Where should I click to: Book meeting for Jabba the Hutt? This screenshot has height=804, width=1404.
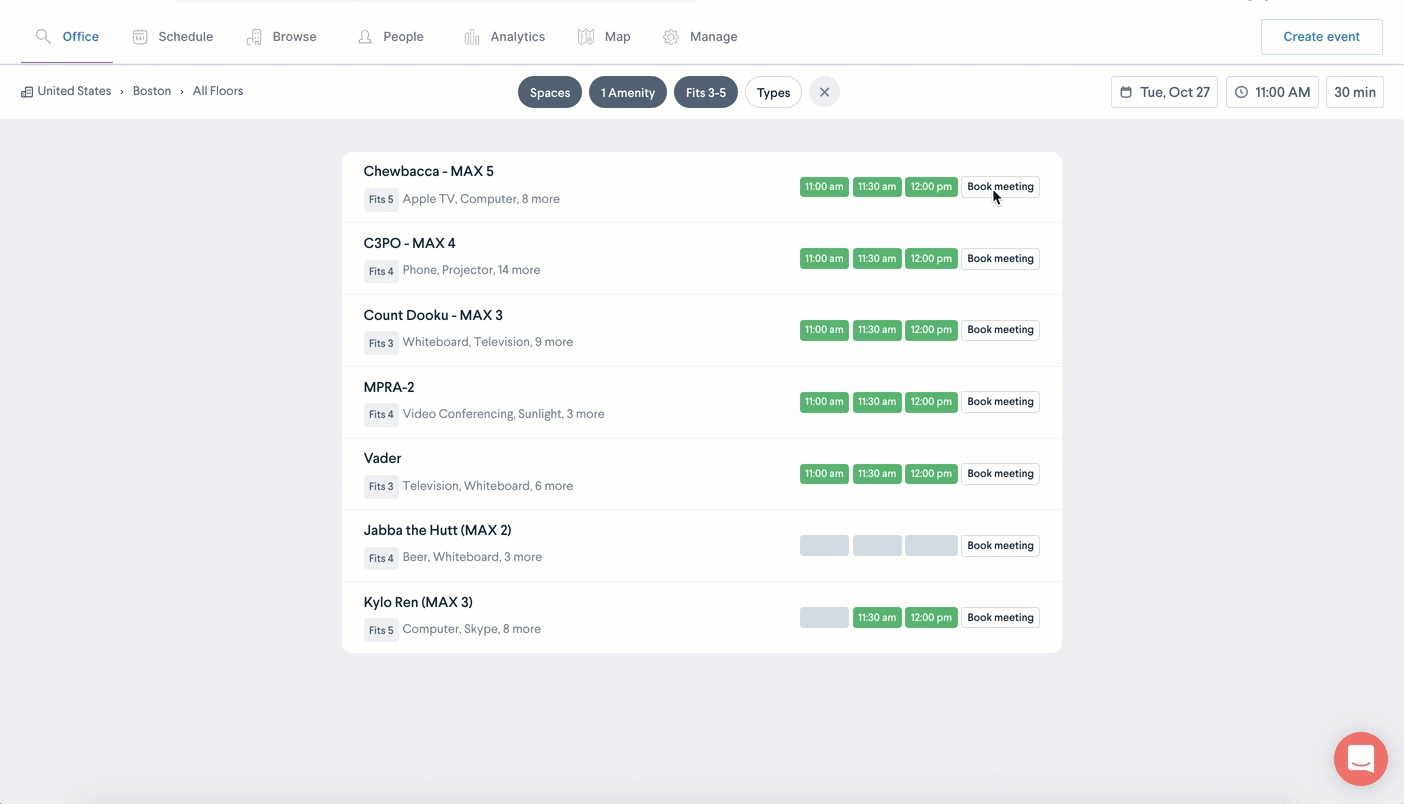click(x=1000, y=546)
